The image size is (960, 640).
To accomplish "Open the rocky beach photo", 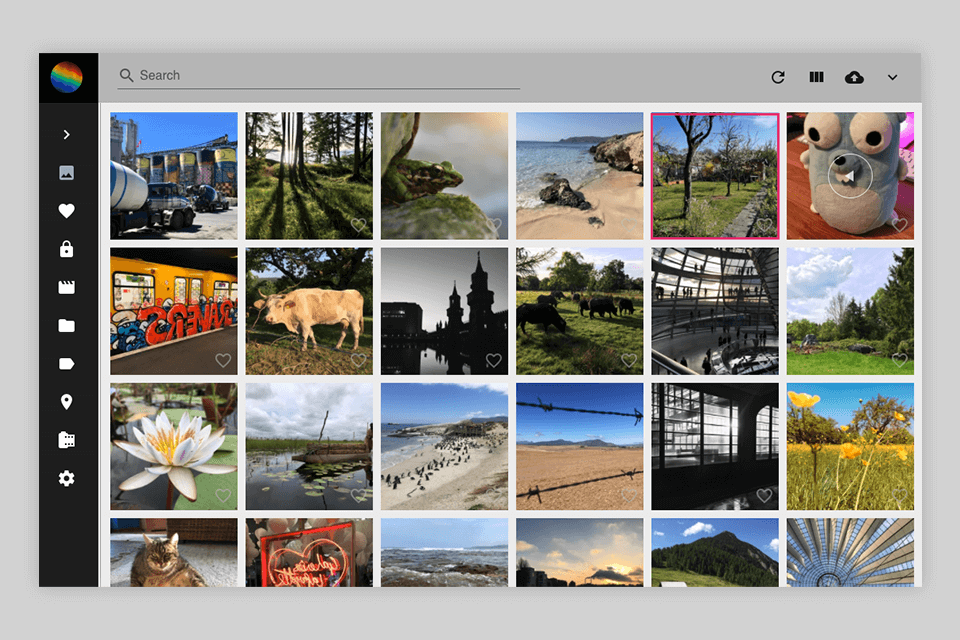I will pos(580,176).
